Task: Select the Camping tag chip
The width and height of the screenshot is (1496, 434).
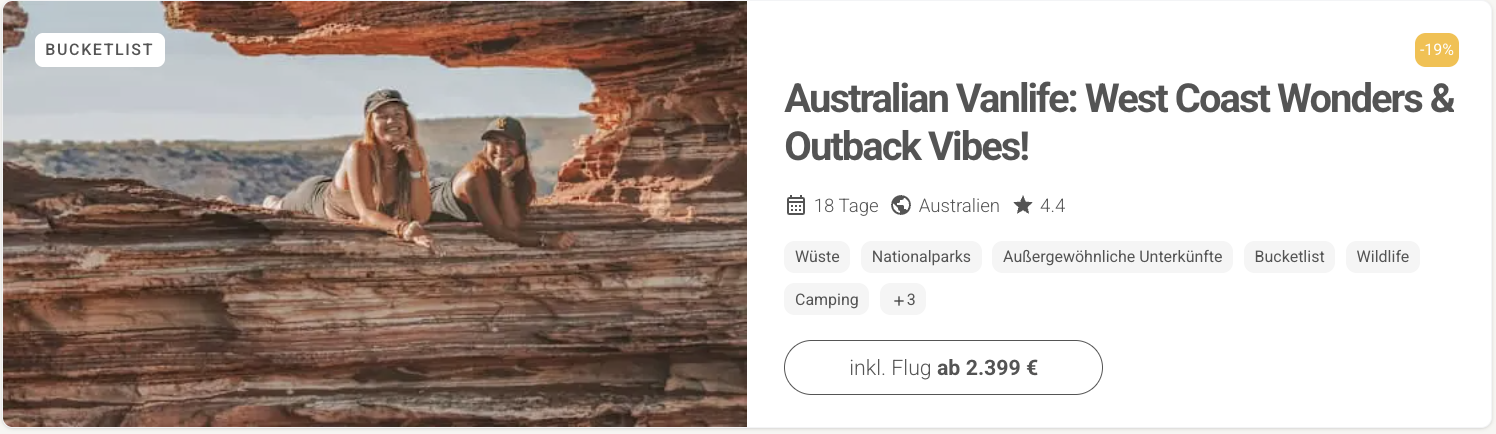Action: coord(827,299)
